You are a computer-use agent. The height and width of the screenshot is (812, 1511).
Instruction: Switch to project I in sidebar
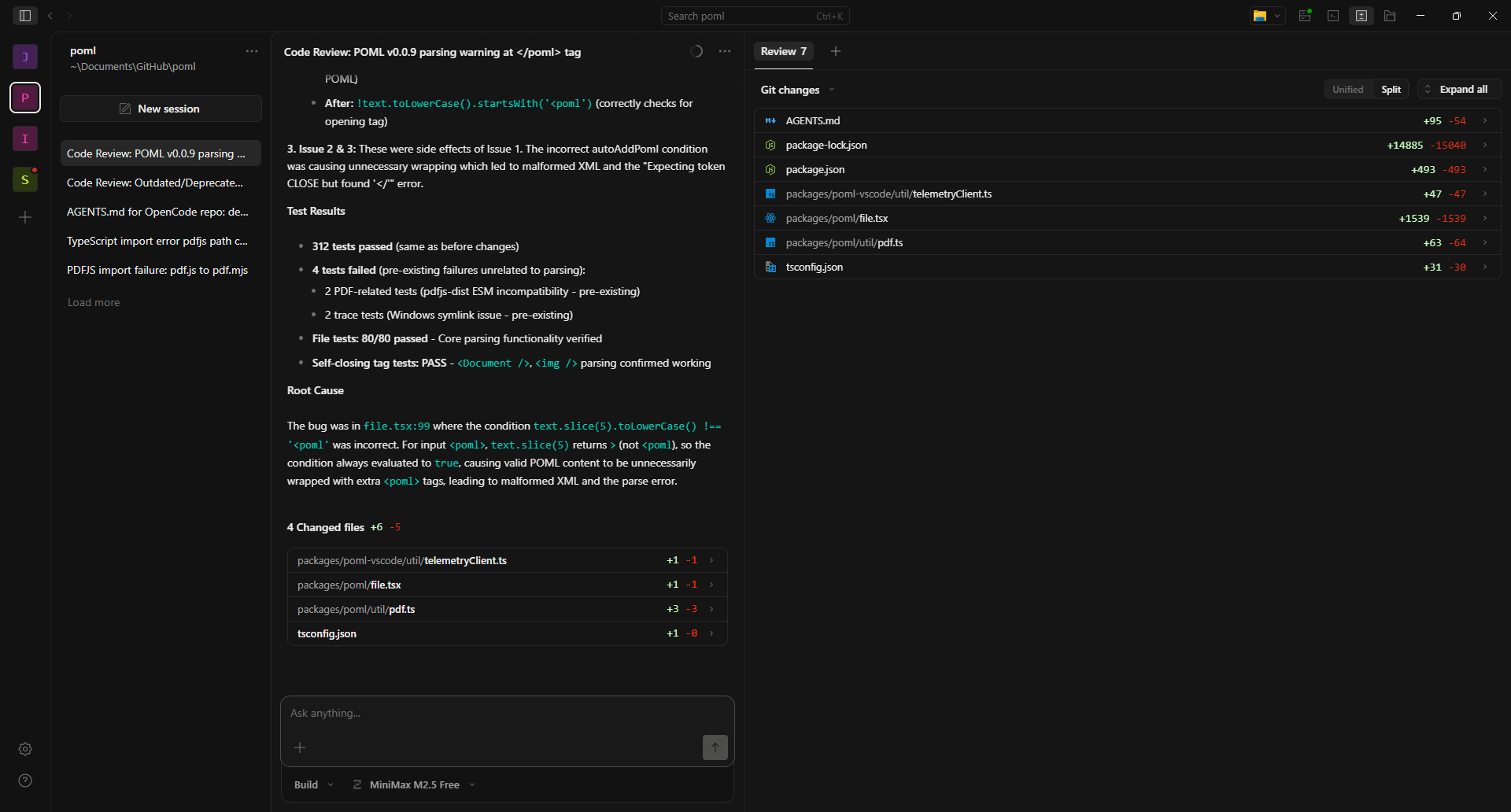point(25,138)
